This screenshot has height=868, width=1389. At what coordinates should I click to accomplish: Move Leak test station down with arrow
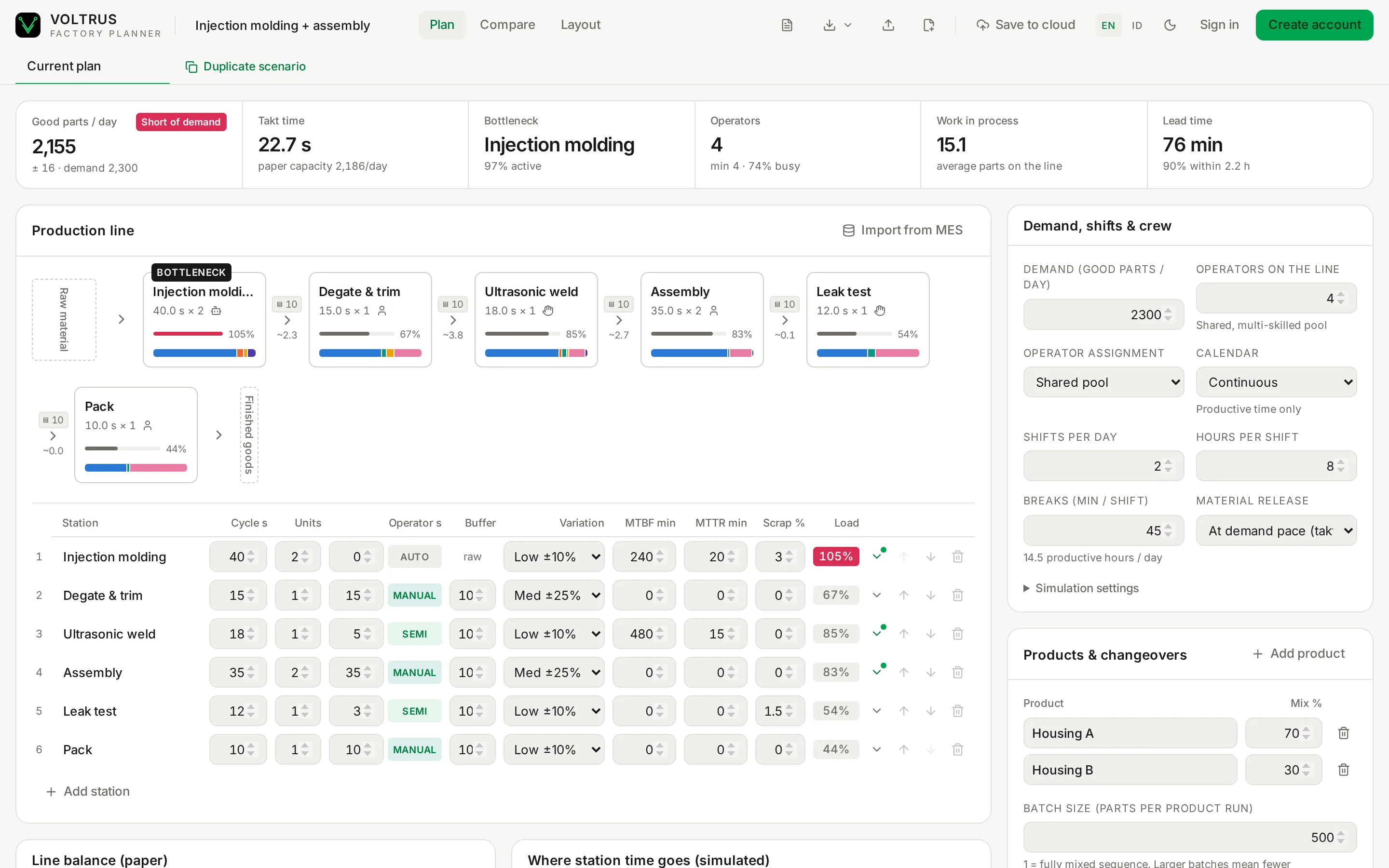[930, 711]
